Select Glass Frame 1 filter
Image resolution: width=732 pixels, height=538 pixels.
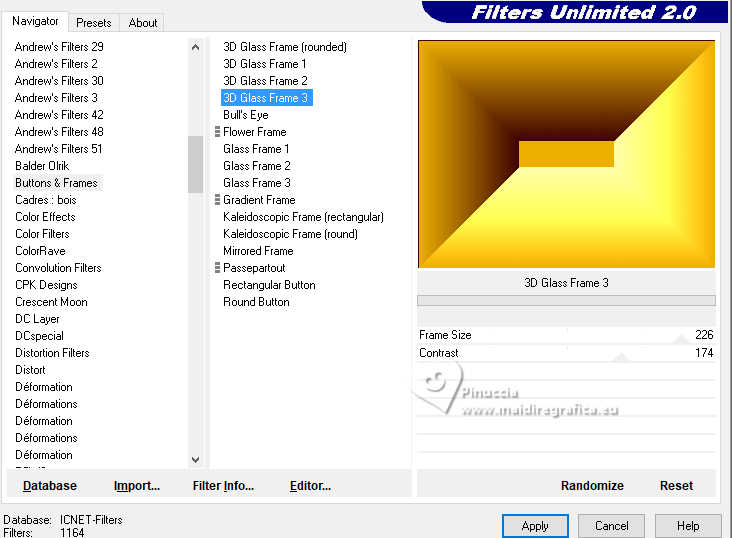pos(256,149)
